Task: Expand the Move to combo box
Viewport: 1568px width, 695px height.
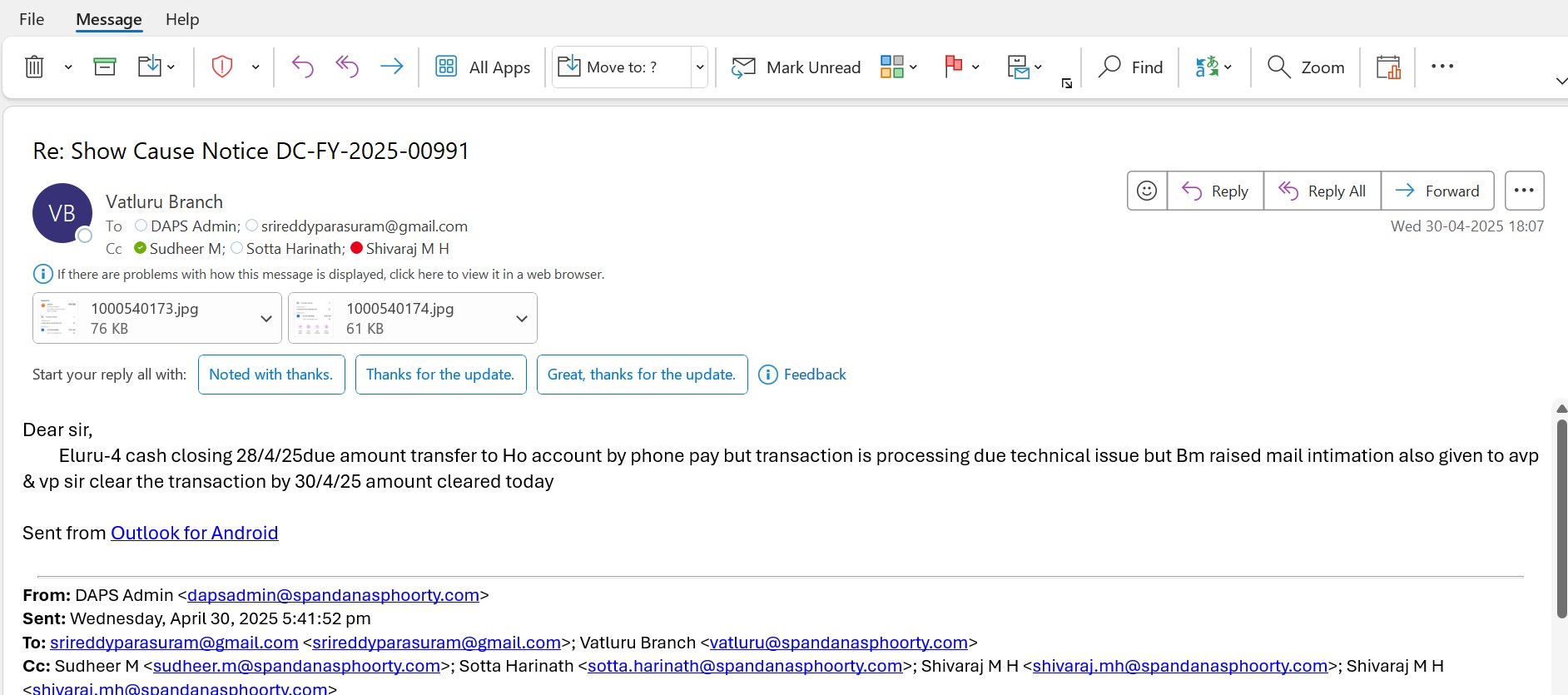Action: coord(700,67)
